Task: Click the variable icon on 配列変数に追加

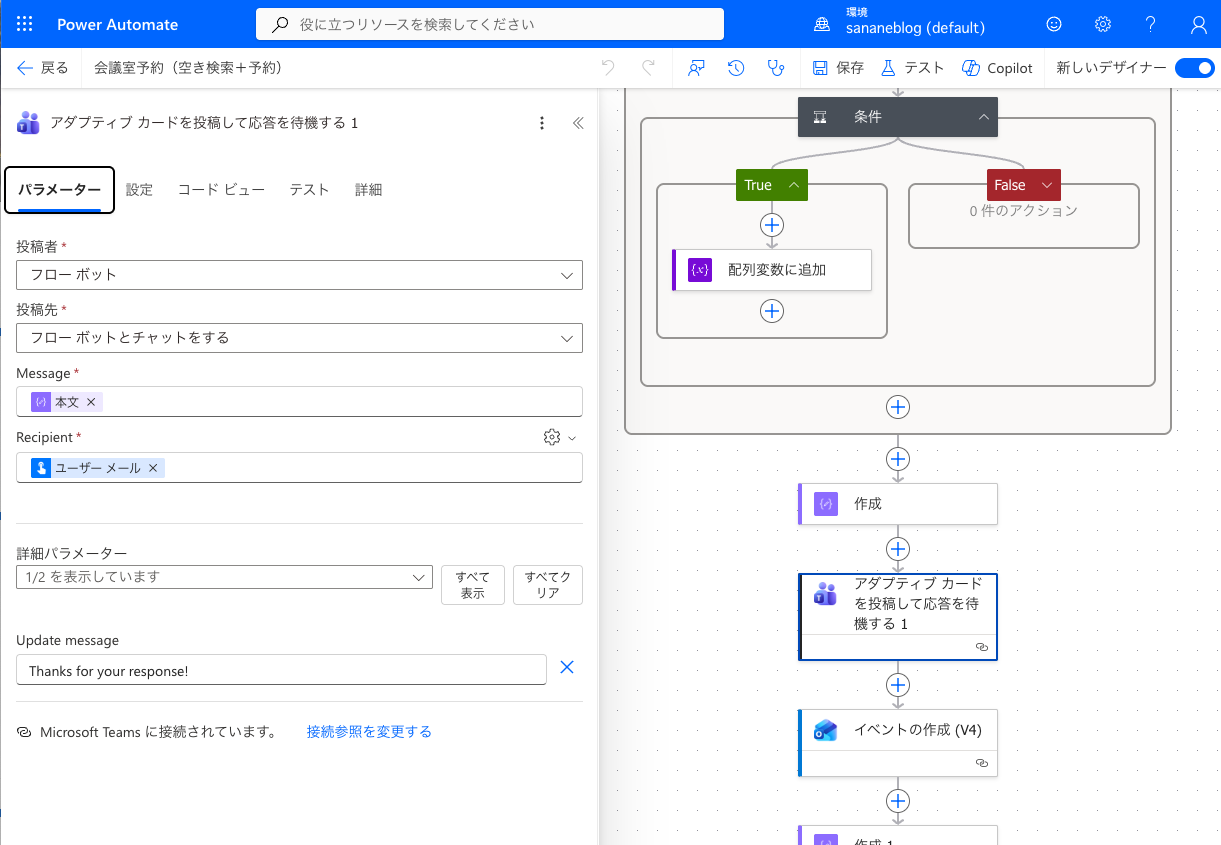Action: click(x=700, y=270)
